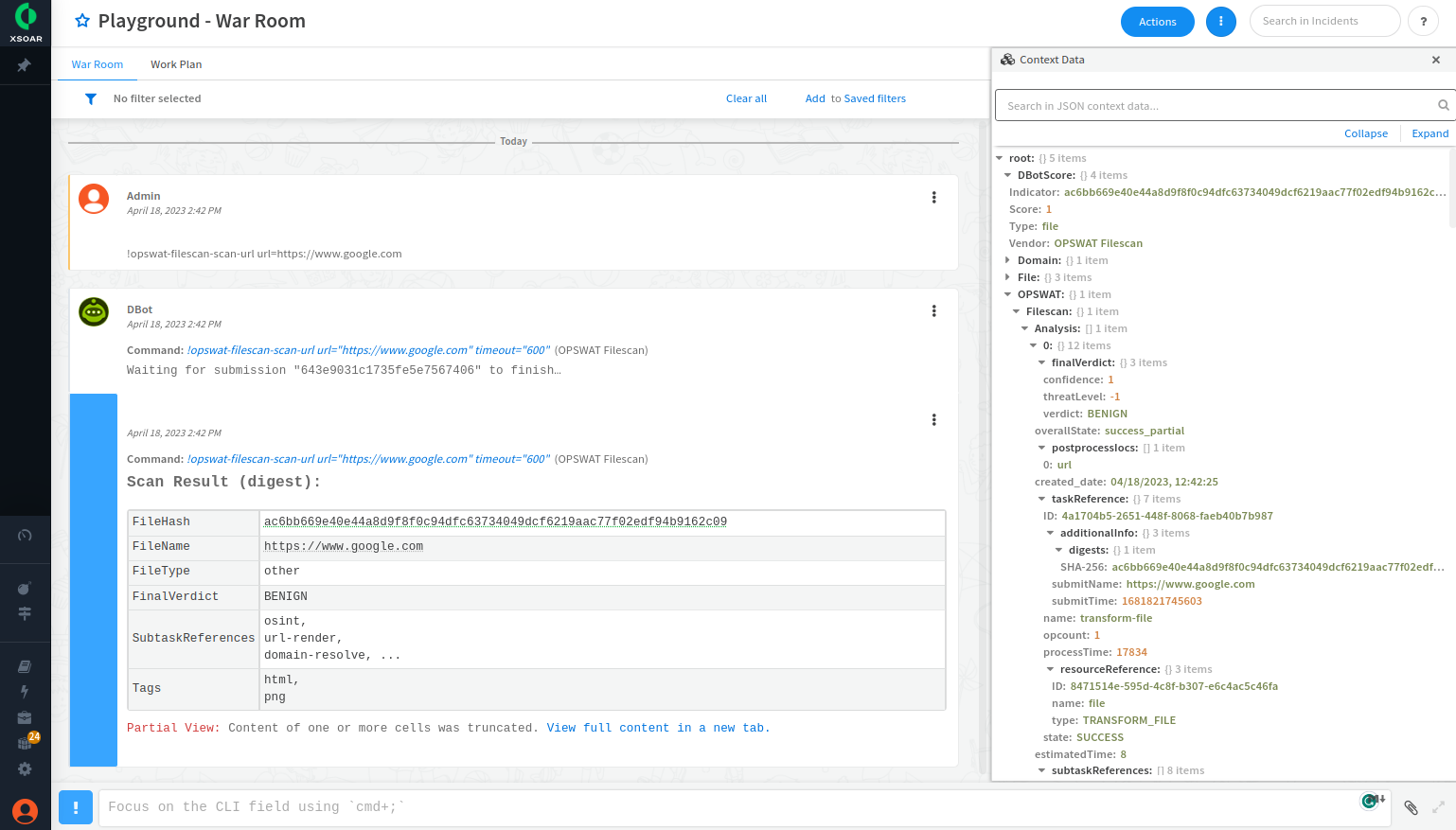1456x830 pixels.
Task: Click the filter funnel icon
Action: 91,98
